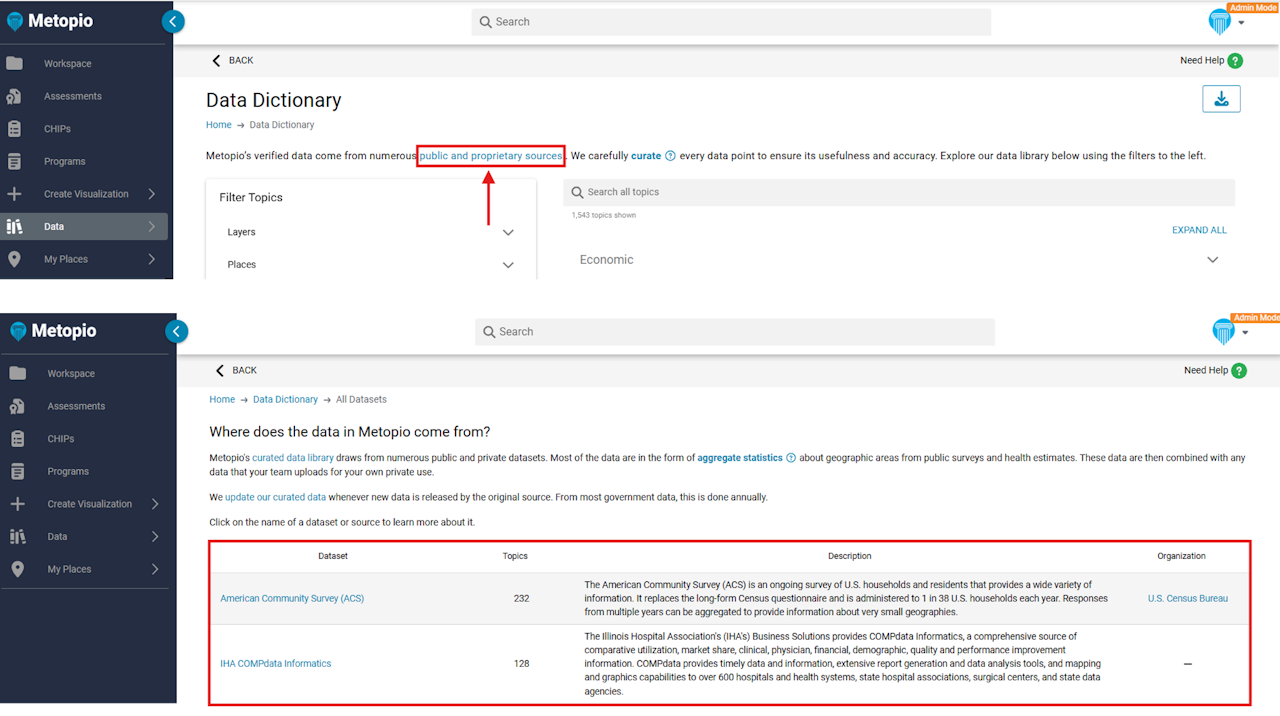Click the Assessments icon on All Datasets page sidebar
This screenshot has height=716, width=1280.
point(18,406)
